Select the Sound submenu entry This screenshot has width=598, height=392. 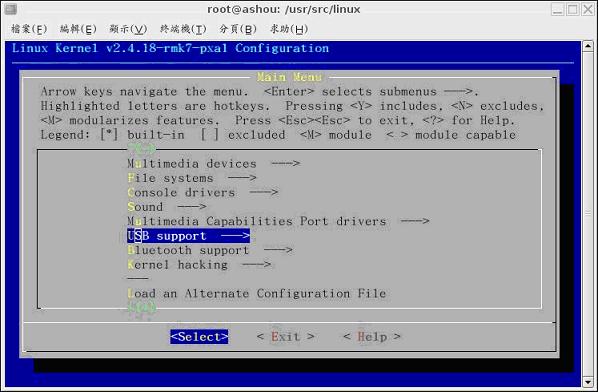tap(167, 207)
